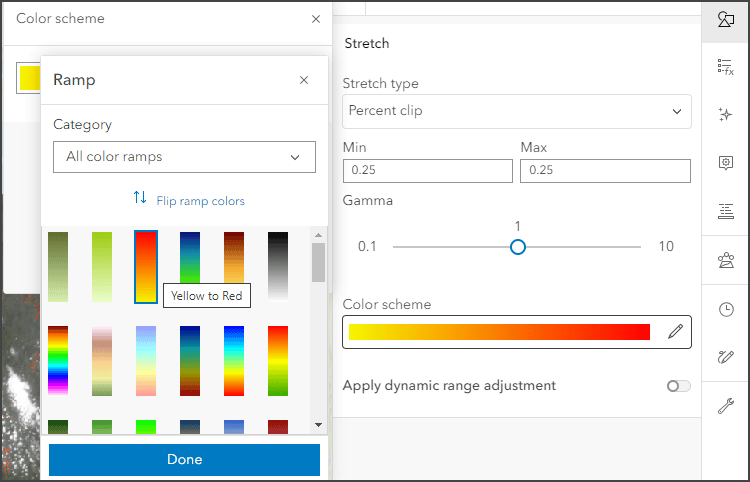Screen dimensions: 750x482
Task: Click the ramp list scrollbar thumb
Action: [318, 262]
